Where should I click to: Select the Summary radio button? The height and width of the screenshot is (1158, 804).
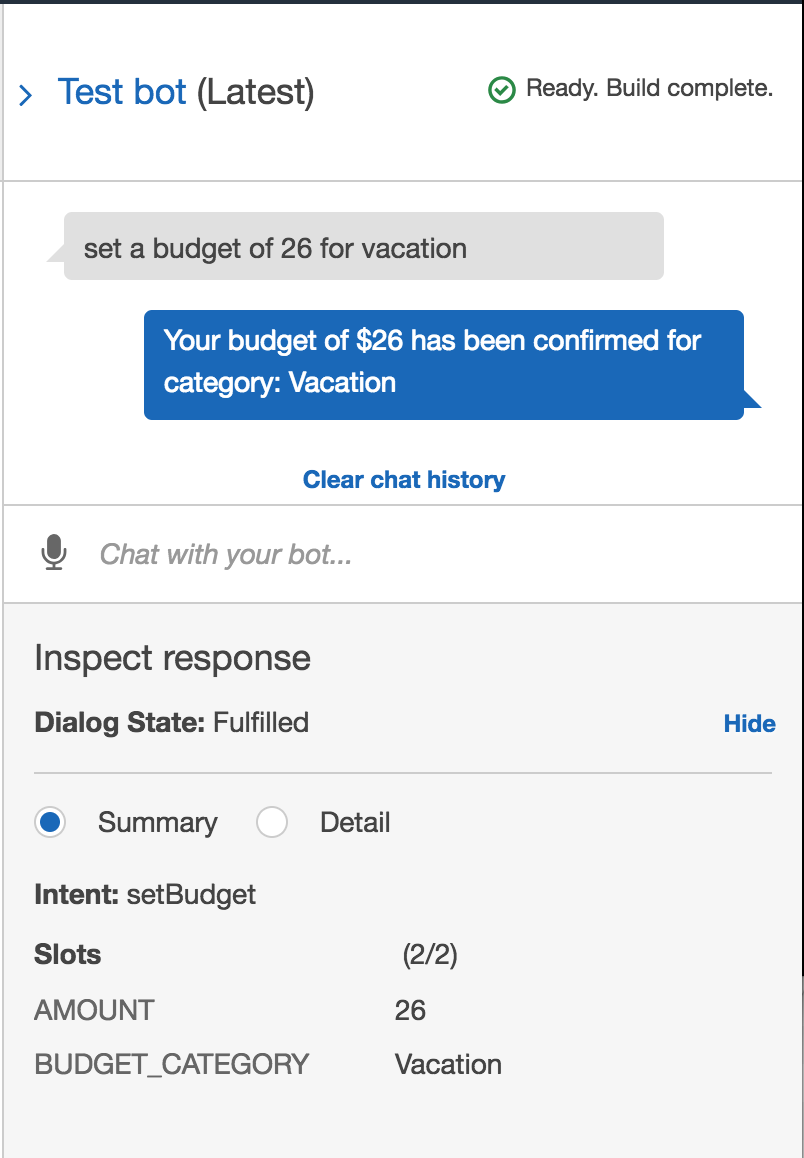pos(50,823)
